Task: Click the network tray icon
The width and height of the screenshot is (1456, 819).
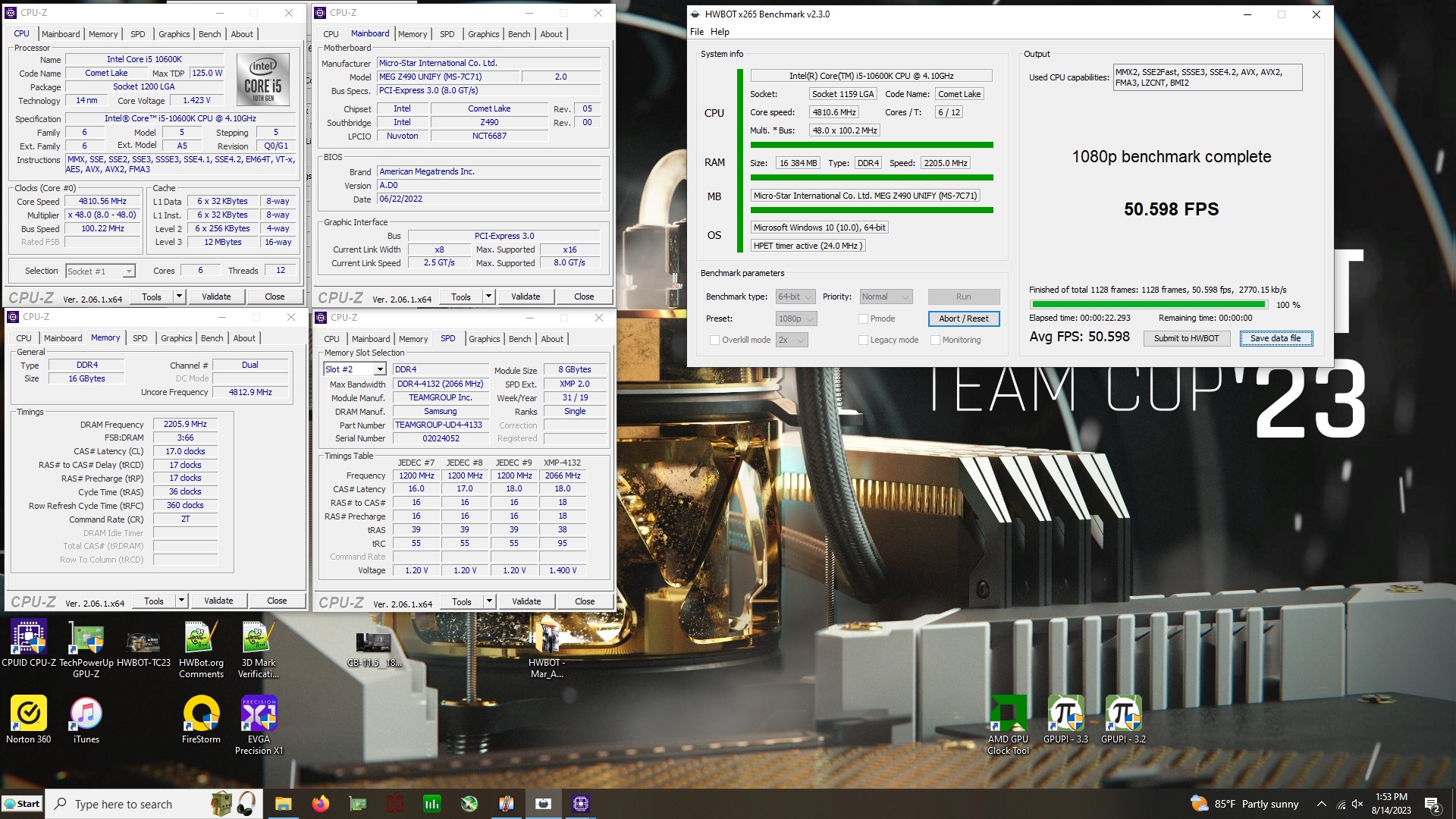Action: [1341, 805]
